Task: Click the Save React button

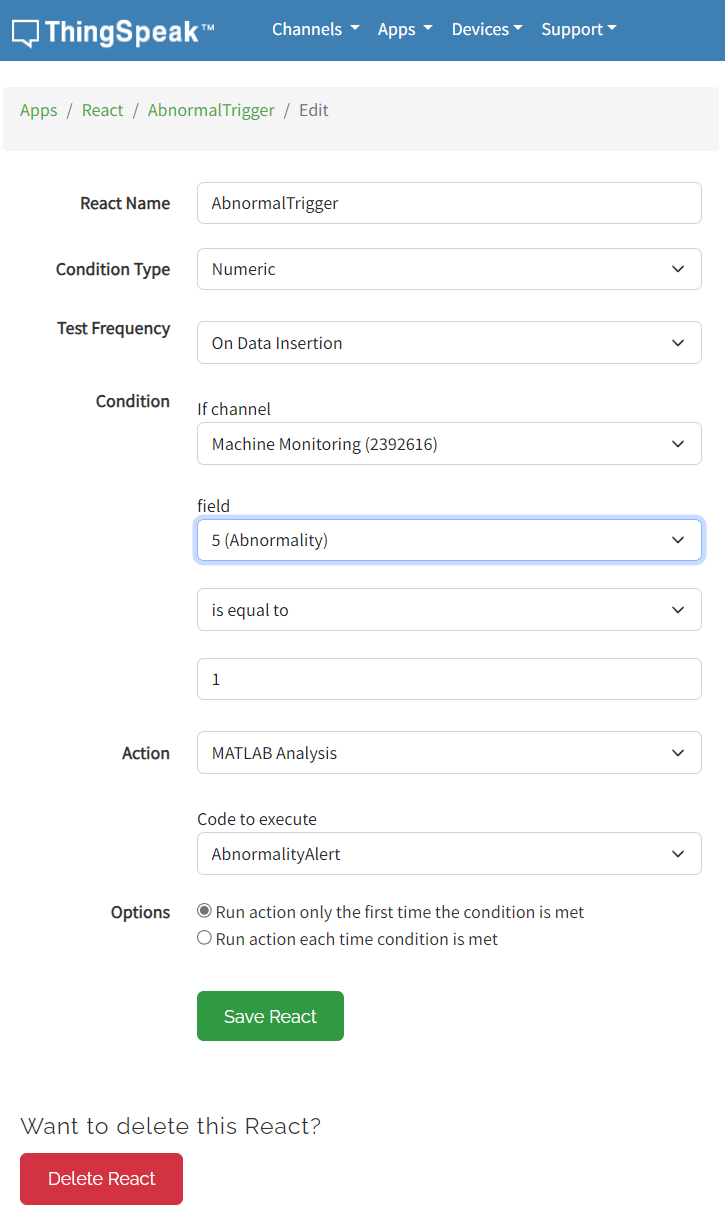Action: 270,1016
